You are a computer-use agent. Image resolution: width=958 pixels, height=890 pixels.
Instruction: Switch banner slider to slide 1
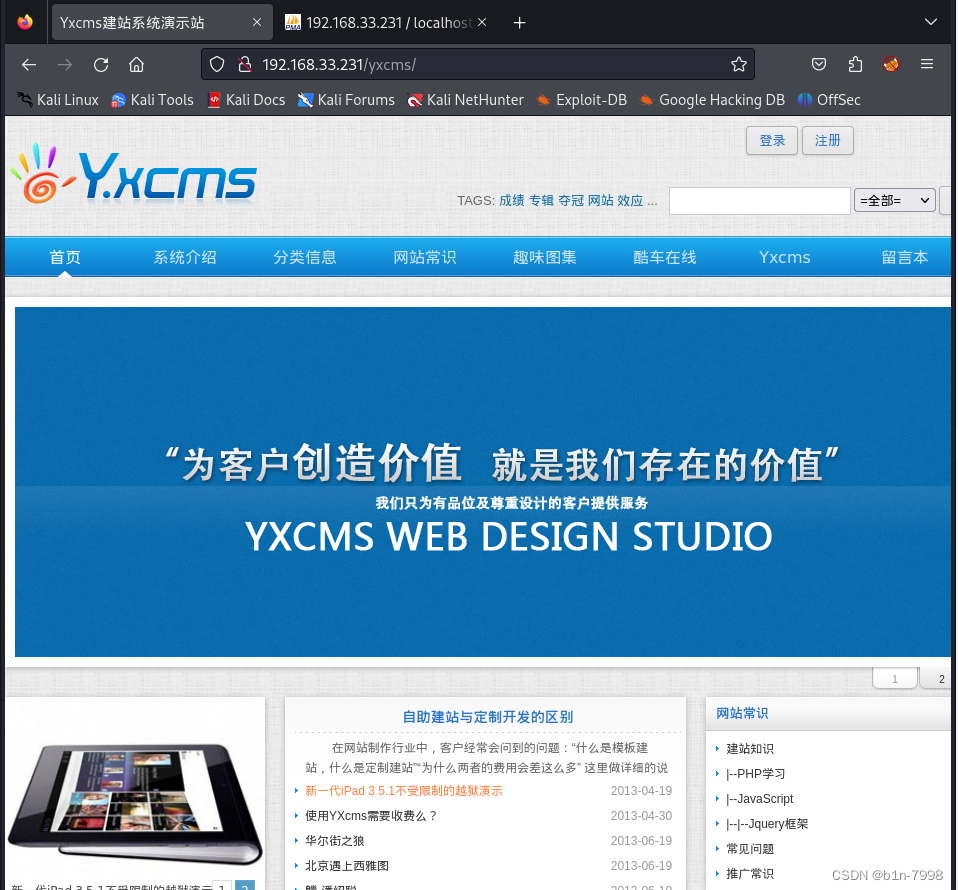tap(895, 678)
